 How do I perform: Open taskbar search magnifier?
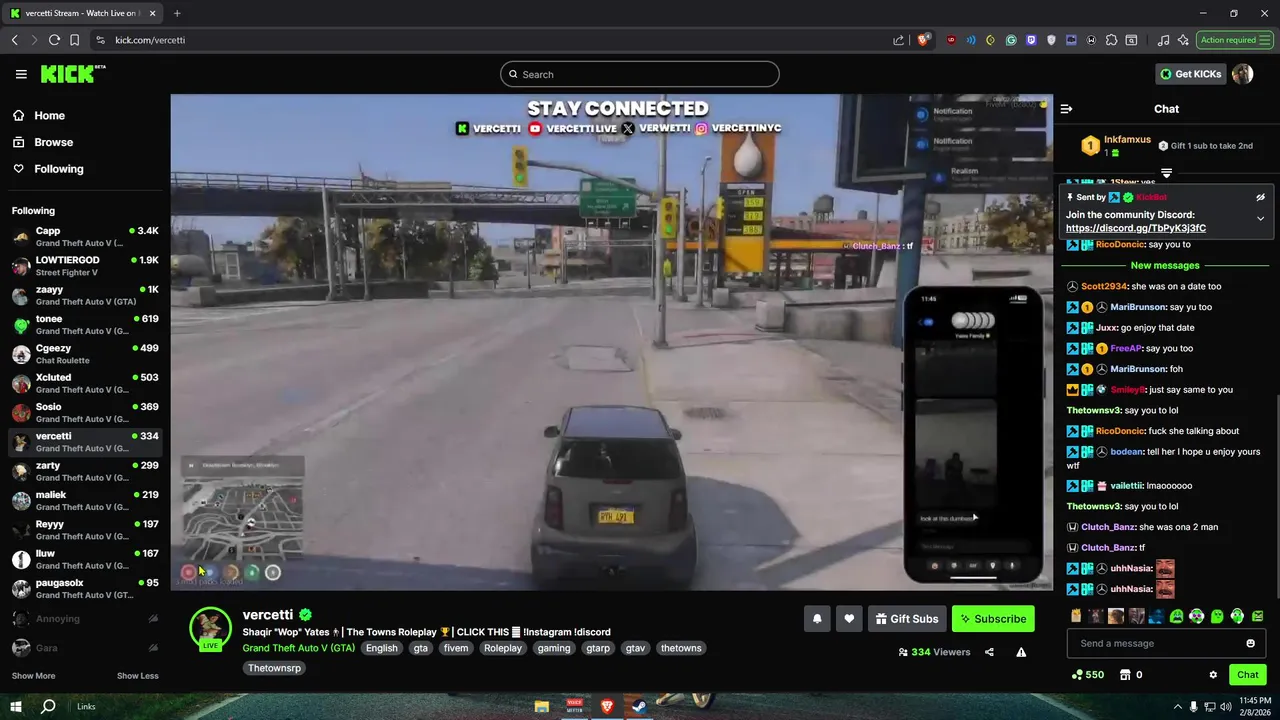coord(48,707)
